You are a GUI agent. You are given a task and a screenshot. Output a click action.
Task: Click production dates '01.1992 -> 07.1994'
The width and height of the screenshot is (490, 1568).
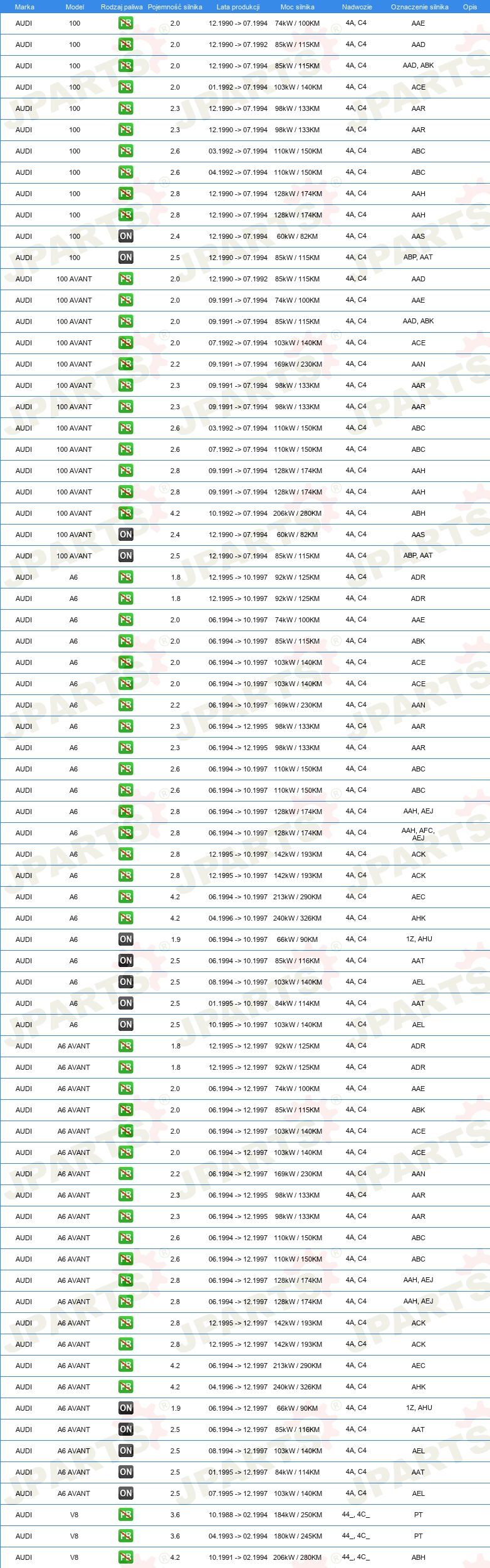point(238,87)
